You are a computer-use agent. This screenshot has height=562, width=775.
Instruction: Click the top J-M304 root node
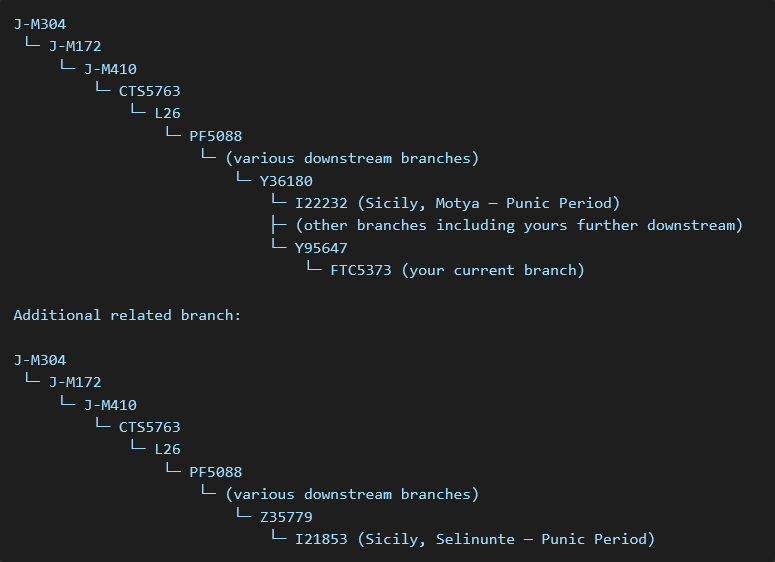[x=40, y=24]
